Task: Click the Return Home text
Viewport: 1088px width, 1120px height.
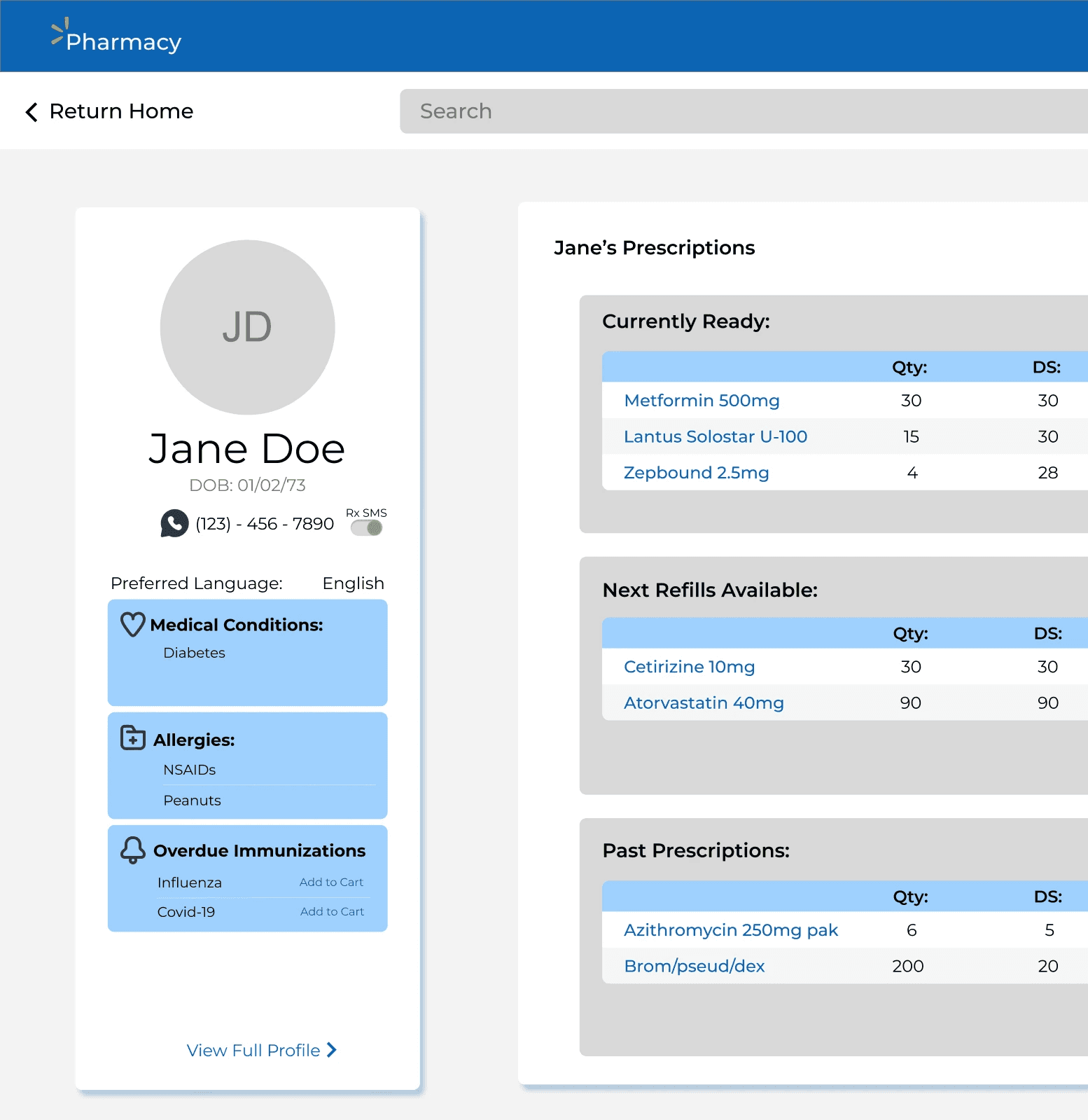Action: 121,111
